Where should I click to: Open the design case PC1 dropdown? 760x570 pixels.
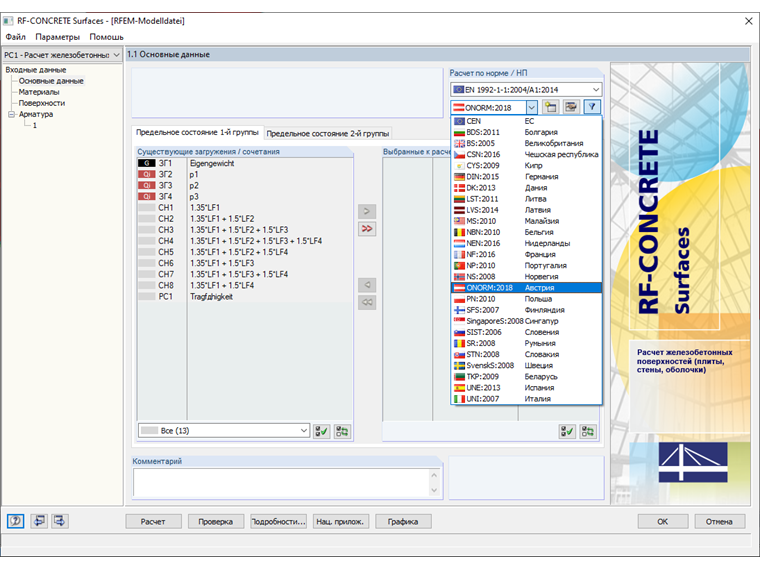pyautogui.click(x=116, y=55)
